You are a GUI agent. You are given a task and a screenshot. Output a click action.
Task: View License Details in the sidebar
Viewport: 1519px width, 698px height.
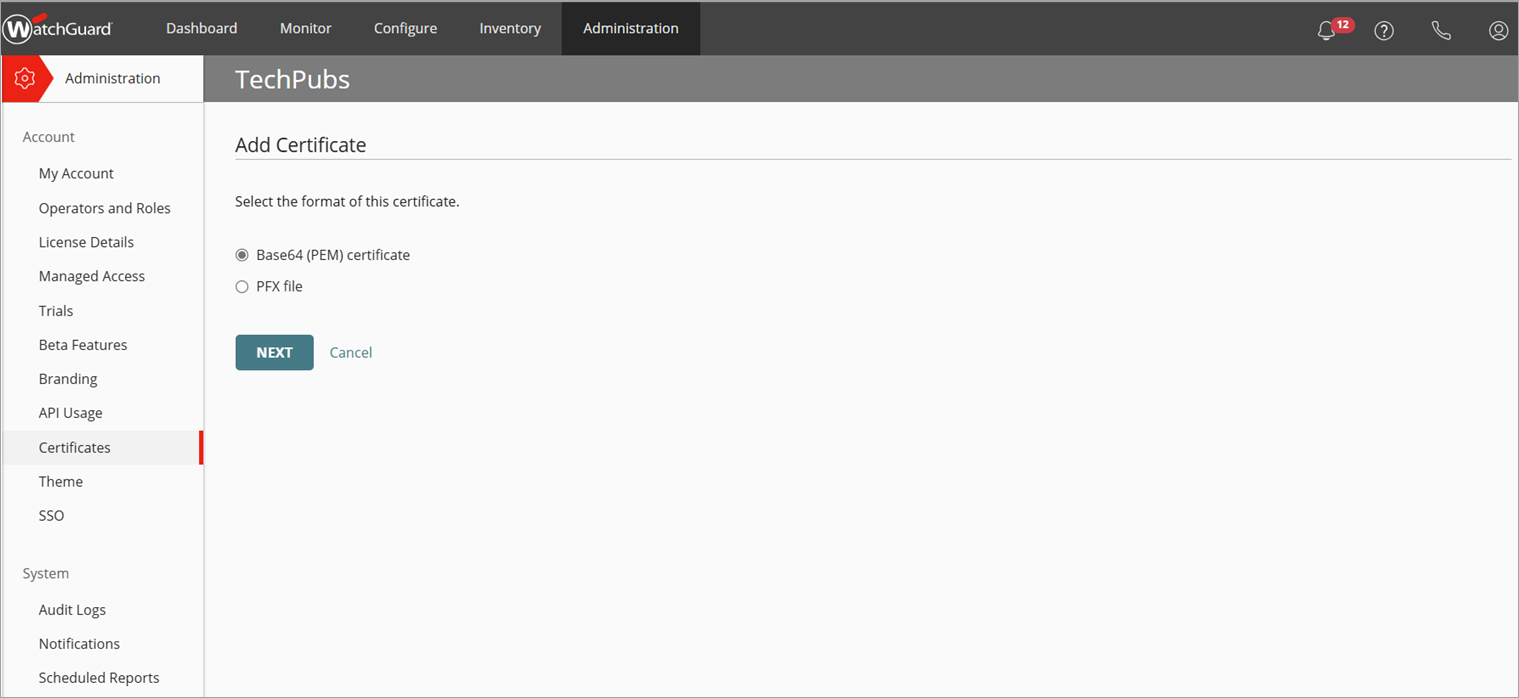click(86, 241)
